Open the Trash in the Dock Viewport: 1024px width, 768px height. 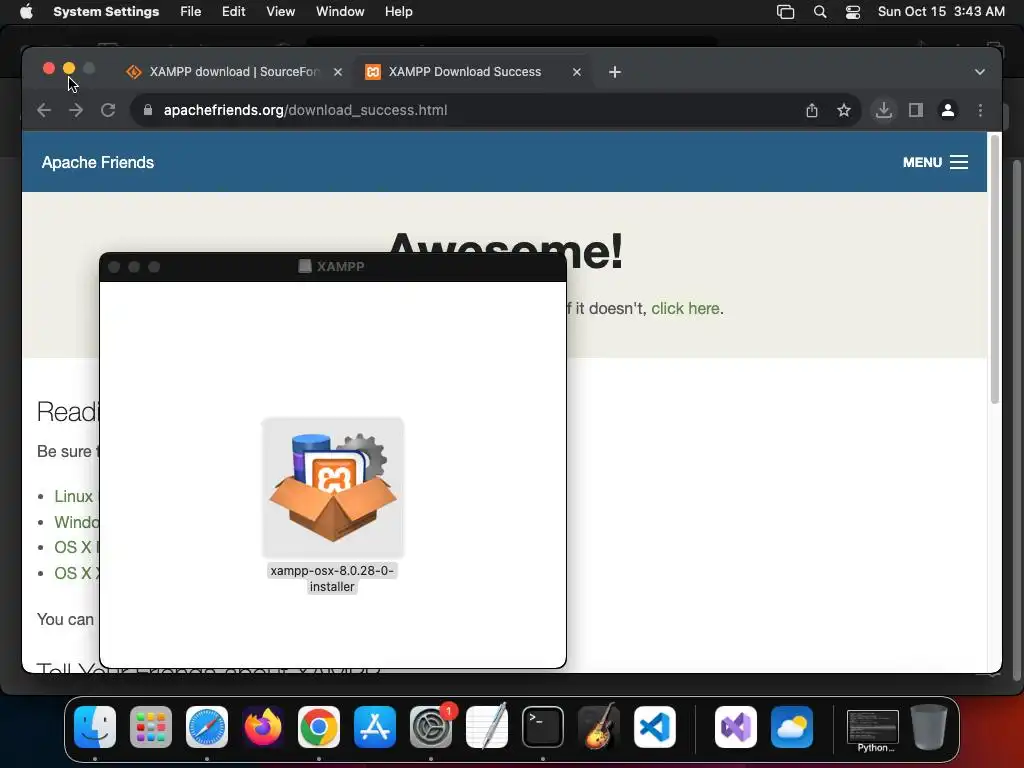(929, 727)
